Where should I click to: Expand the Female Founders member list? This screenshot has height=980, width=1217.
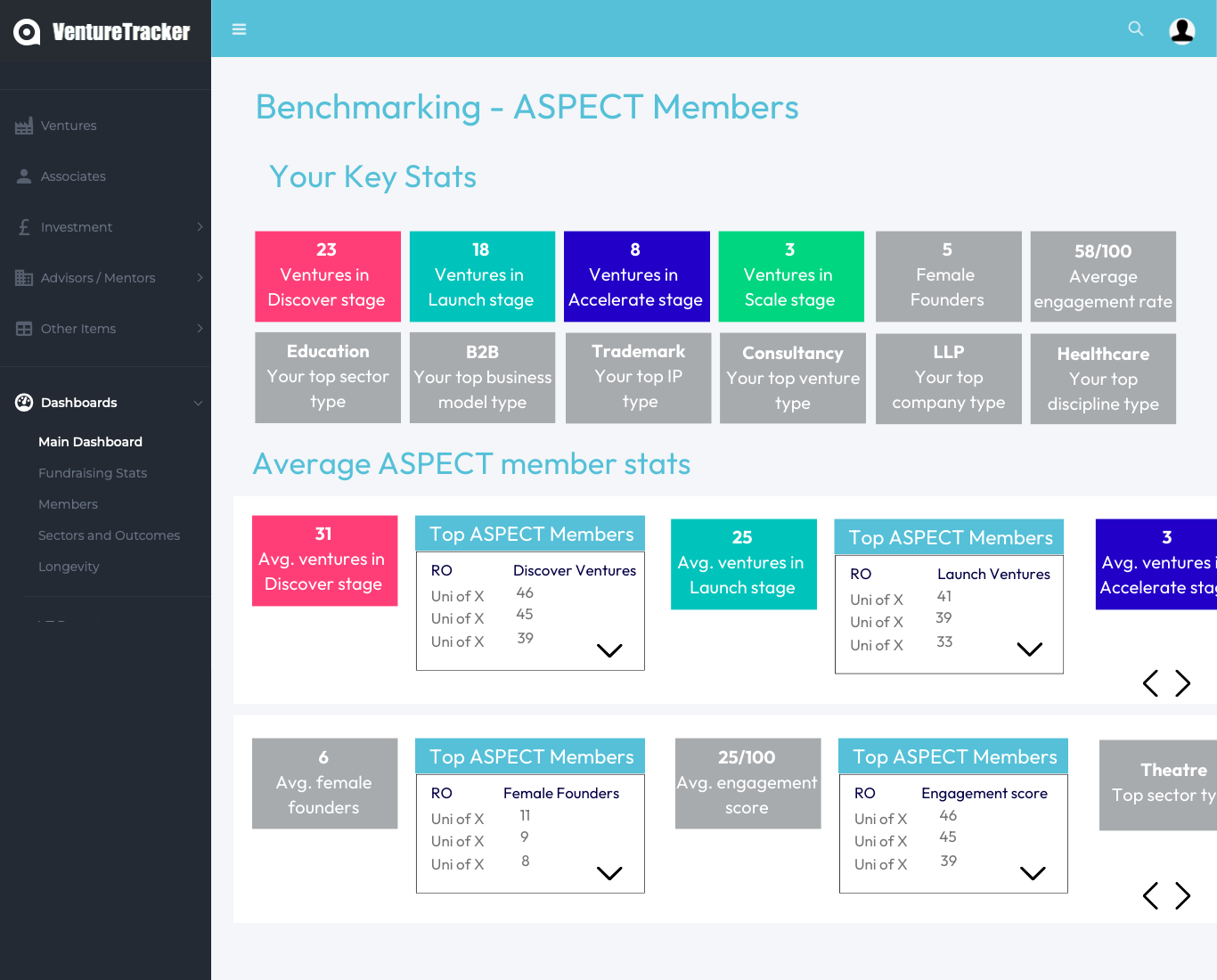[609, 873]
